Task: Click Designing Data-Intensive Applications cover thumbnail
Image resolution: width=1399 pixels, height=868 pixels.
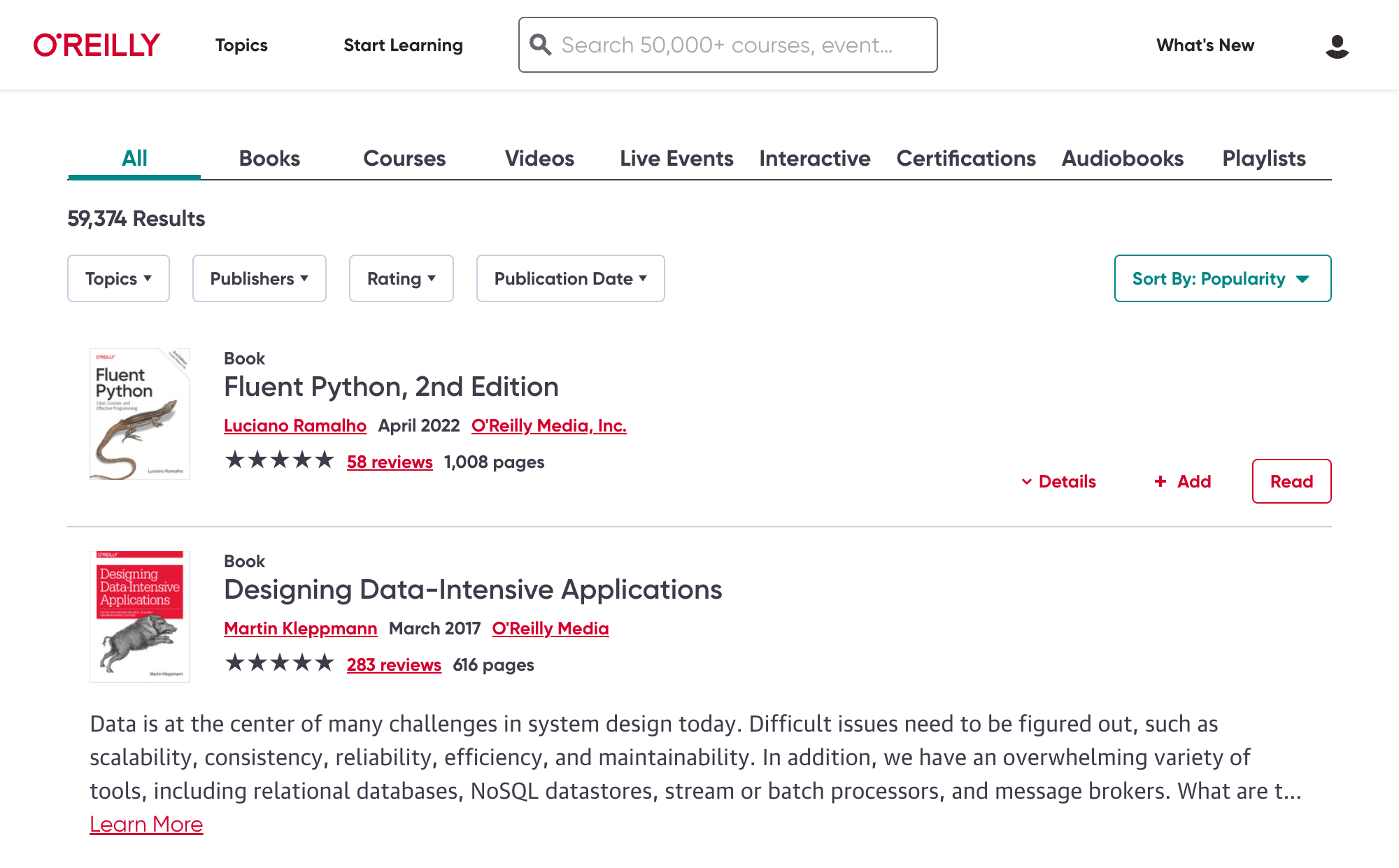Action: [140, 616]
